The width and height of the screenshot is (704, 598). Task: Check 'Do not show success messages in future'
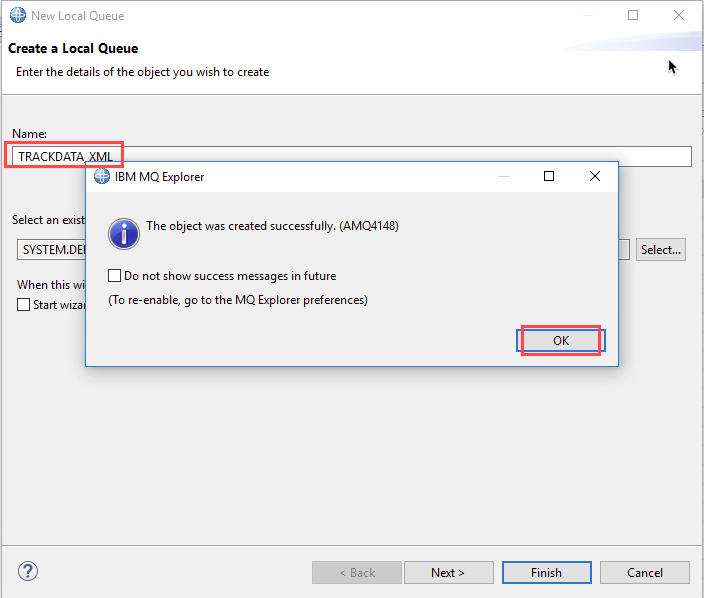114,275
